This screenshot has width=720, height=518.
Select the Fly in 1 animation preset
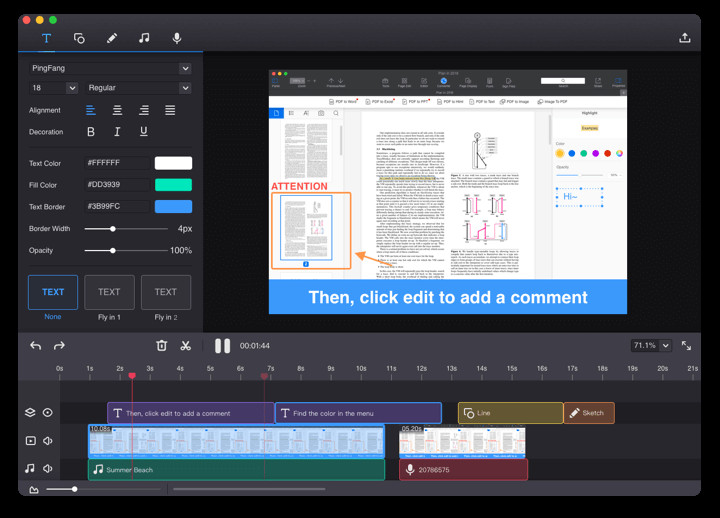click(x=109, y=292)
